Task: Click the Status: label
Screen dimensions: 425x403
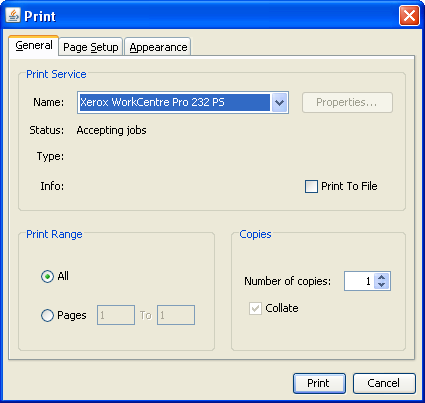Action: 47,130
